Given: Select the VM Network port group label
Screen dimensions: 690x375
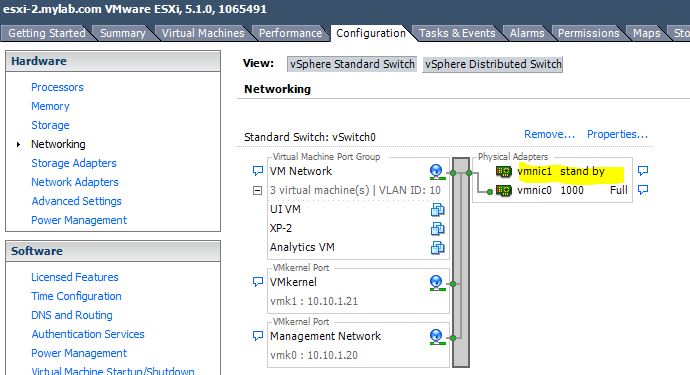Looking at the screenshot, I should pyautogui.click(x=301, y=171).
